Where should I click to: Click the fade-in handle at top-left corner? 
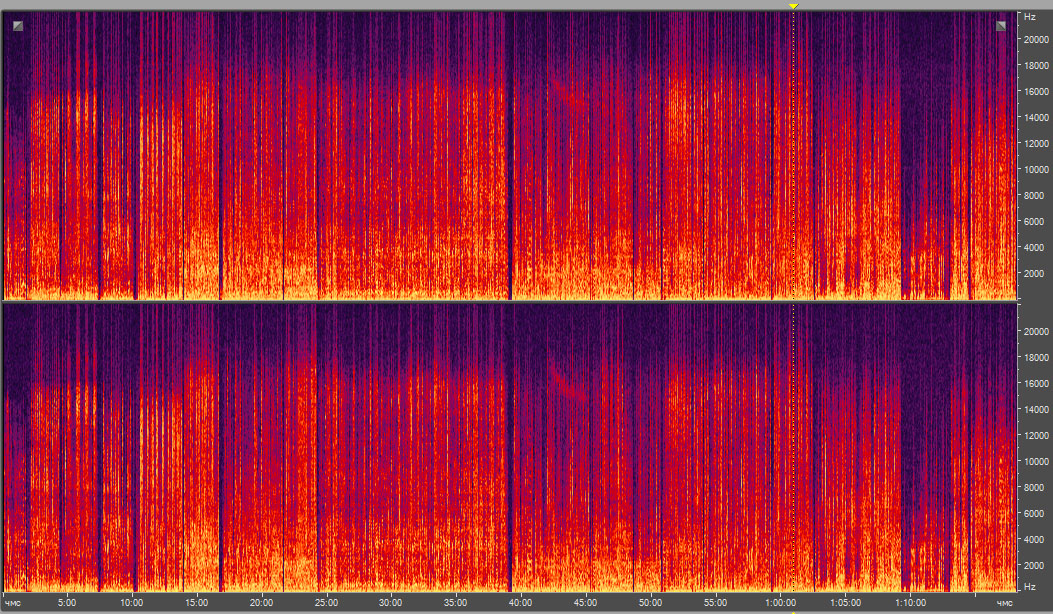[x=17, y=26]
